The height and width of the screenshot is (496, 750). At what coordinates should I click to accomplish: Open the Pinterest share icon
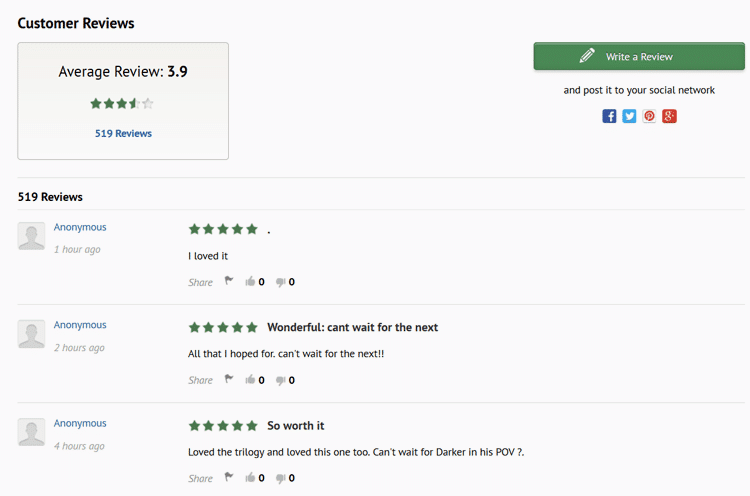pyautogui.click(x=649, y=116)
